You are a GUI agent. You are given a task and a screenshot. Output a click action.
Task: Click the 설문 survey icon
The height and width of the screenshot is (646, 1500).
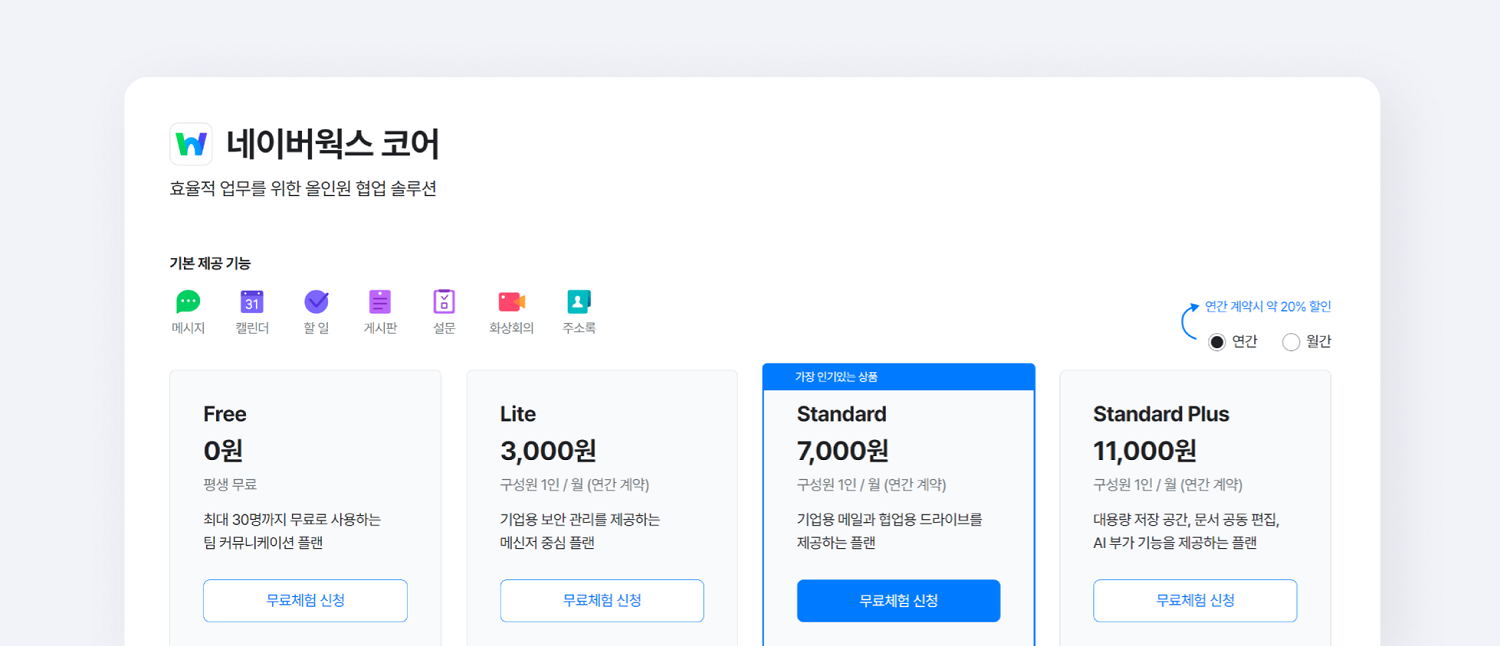444,303
